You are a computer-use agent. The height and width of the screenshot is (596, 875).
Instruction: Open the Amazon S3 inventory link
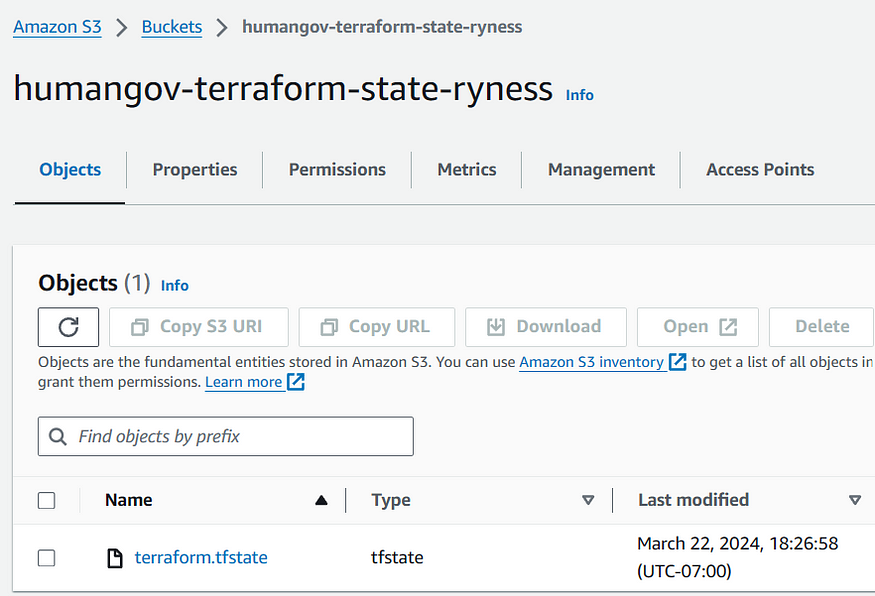click(x=592, y=362)
